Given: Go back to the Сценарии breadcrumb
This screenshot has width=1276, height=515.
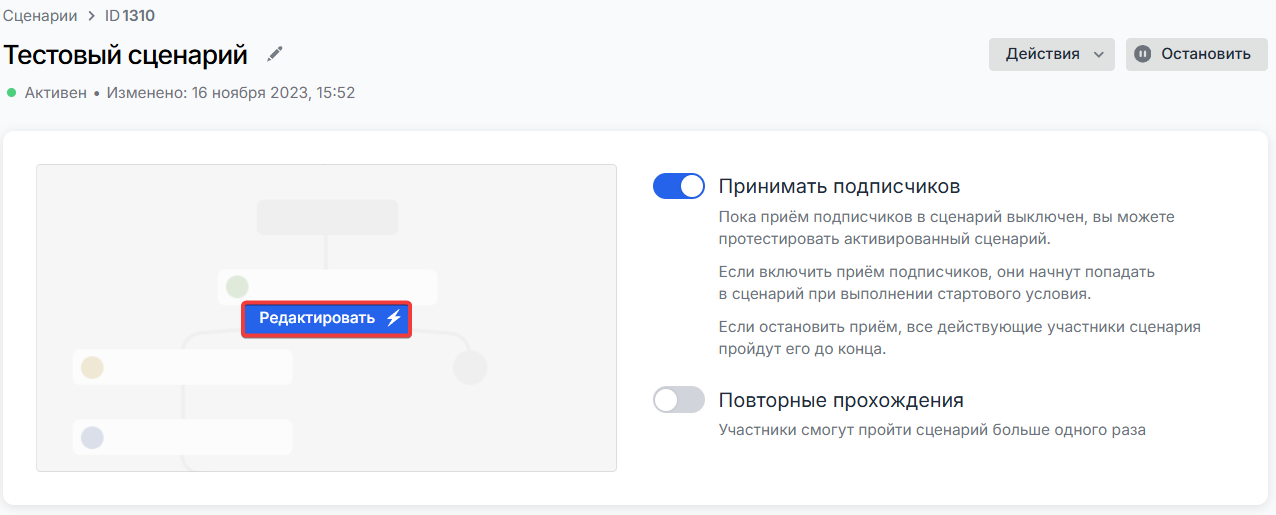Looking at the screenshot, I should pyautogui.click(x=40, y=16).
